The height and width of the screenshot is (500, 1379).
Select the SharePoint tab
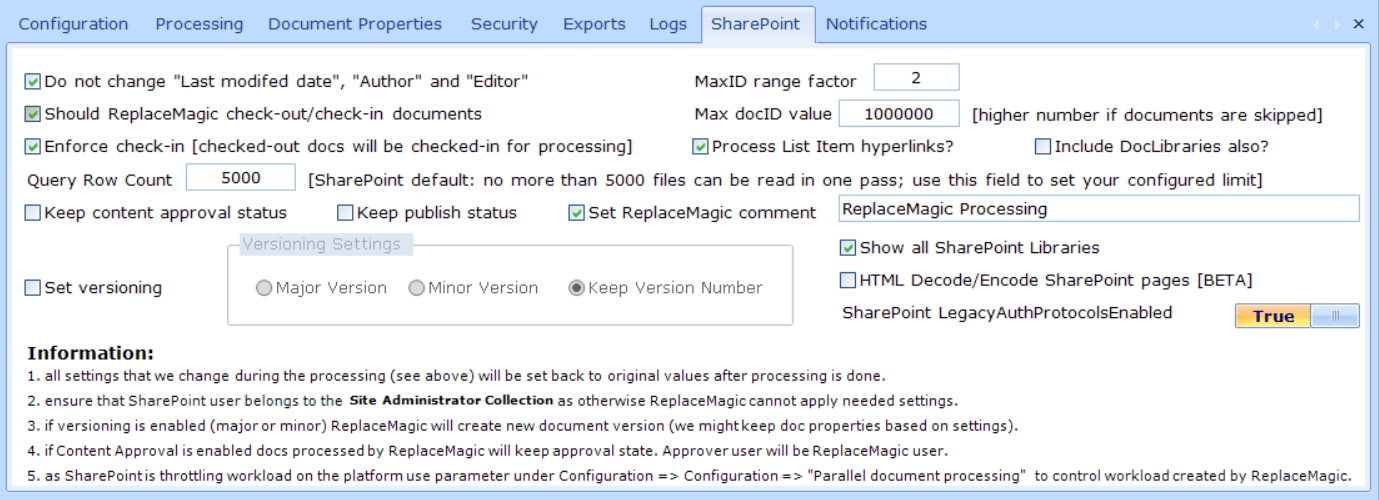pos(756,23)
